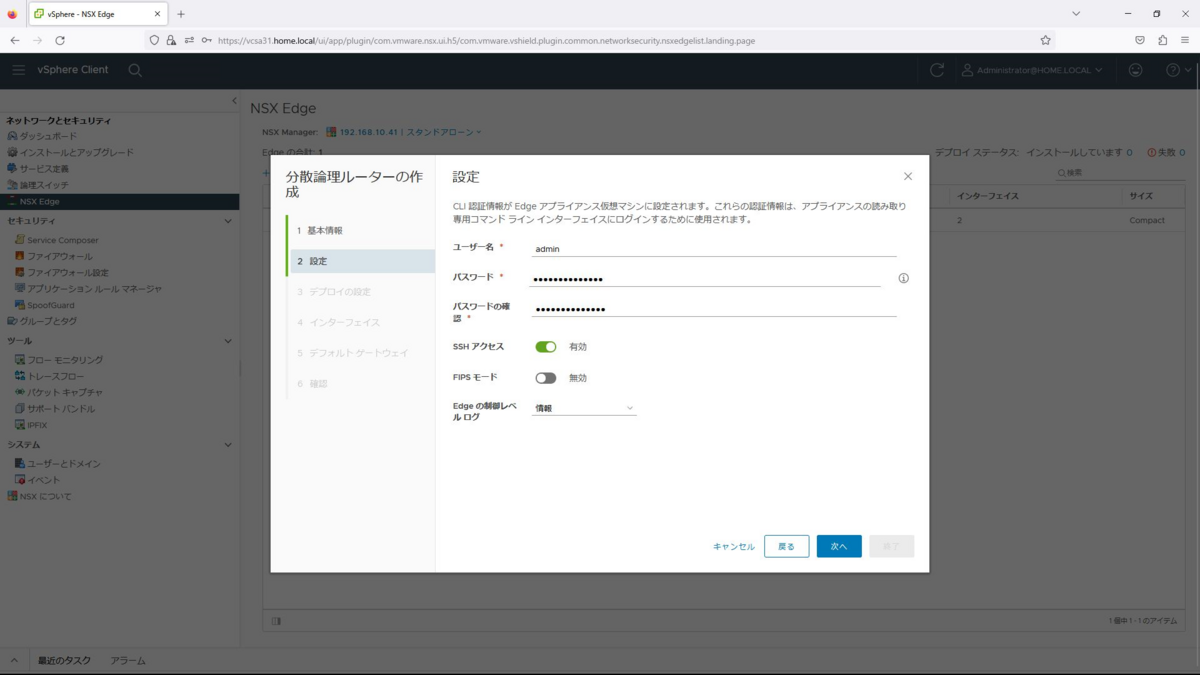Open the Firefox application menu
Image resolution: width=1200 pixels, height=675 pixels.
coord(1187,40)
